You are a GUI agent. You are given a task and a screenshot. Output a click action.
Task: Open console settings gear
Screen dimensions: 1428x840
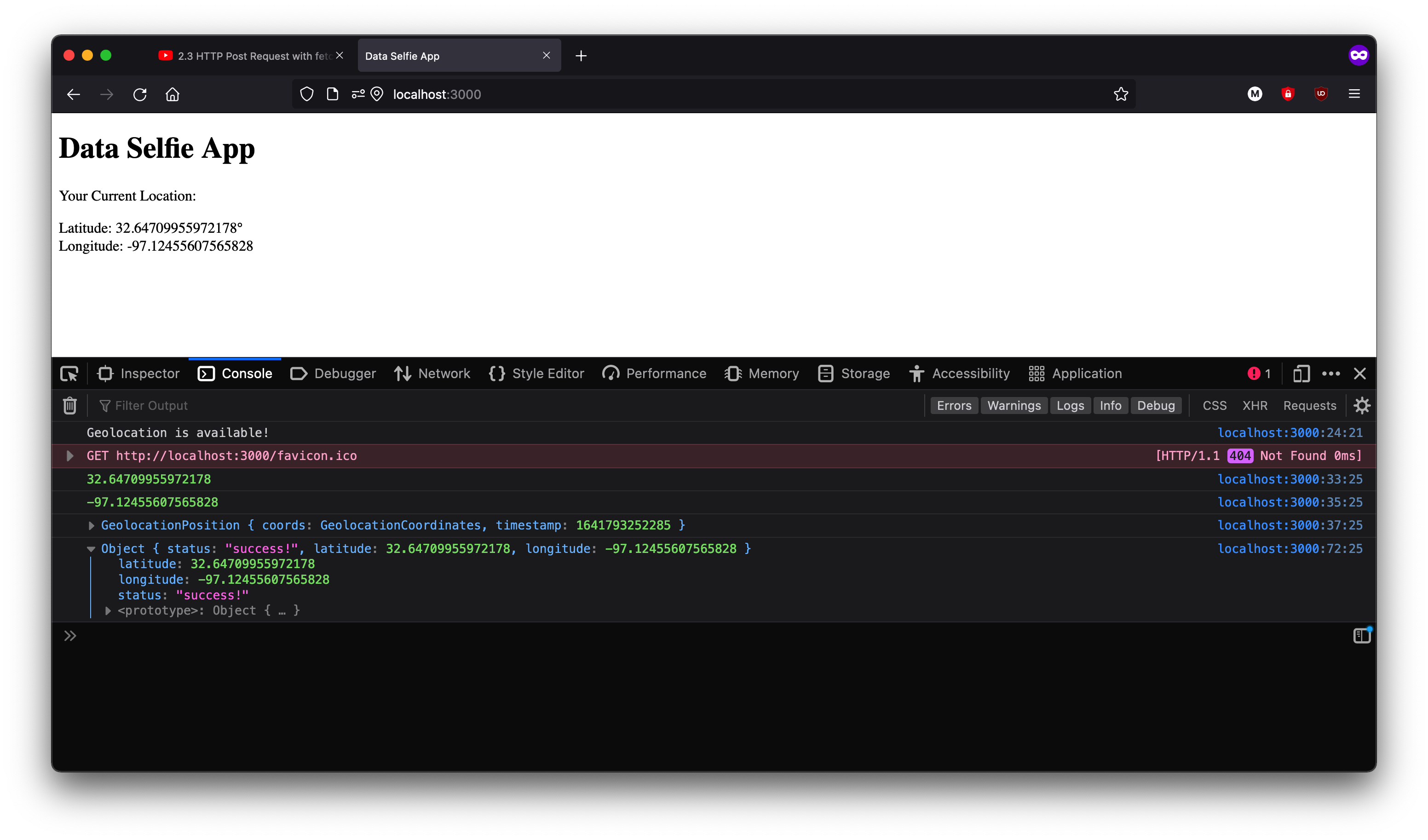coord(1361,405)
